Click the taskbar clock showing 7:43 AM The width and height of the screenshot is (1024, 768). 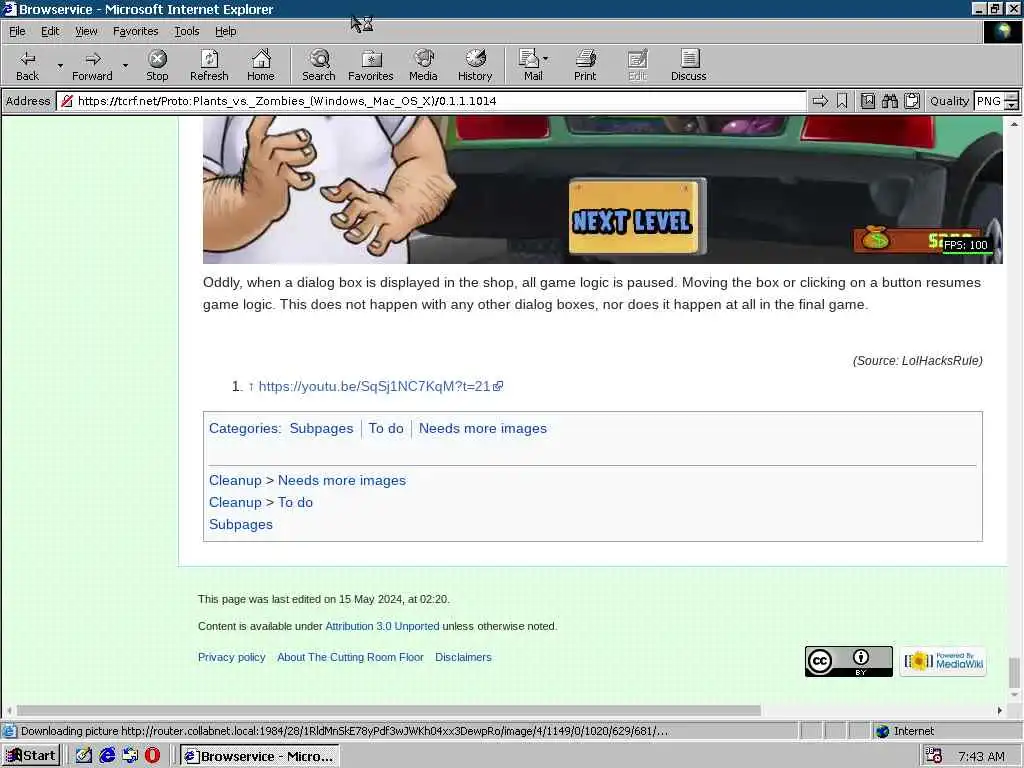point(981,756)
